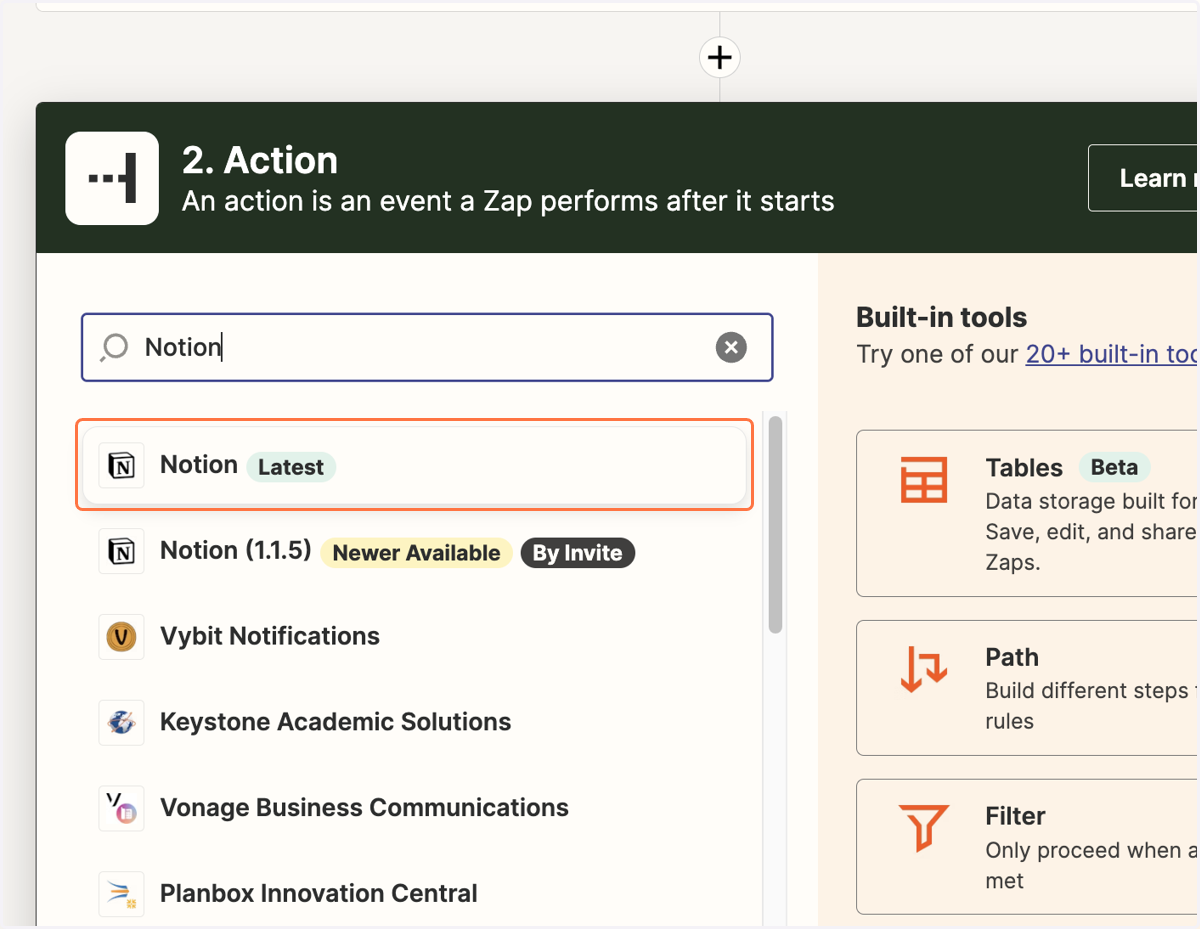Click the Beta badge next to Tables

(1114, 467)
